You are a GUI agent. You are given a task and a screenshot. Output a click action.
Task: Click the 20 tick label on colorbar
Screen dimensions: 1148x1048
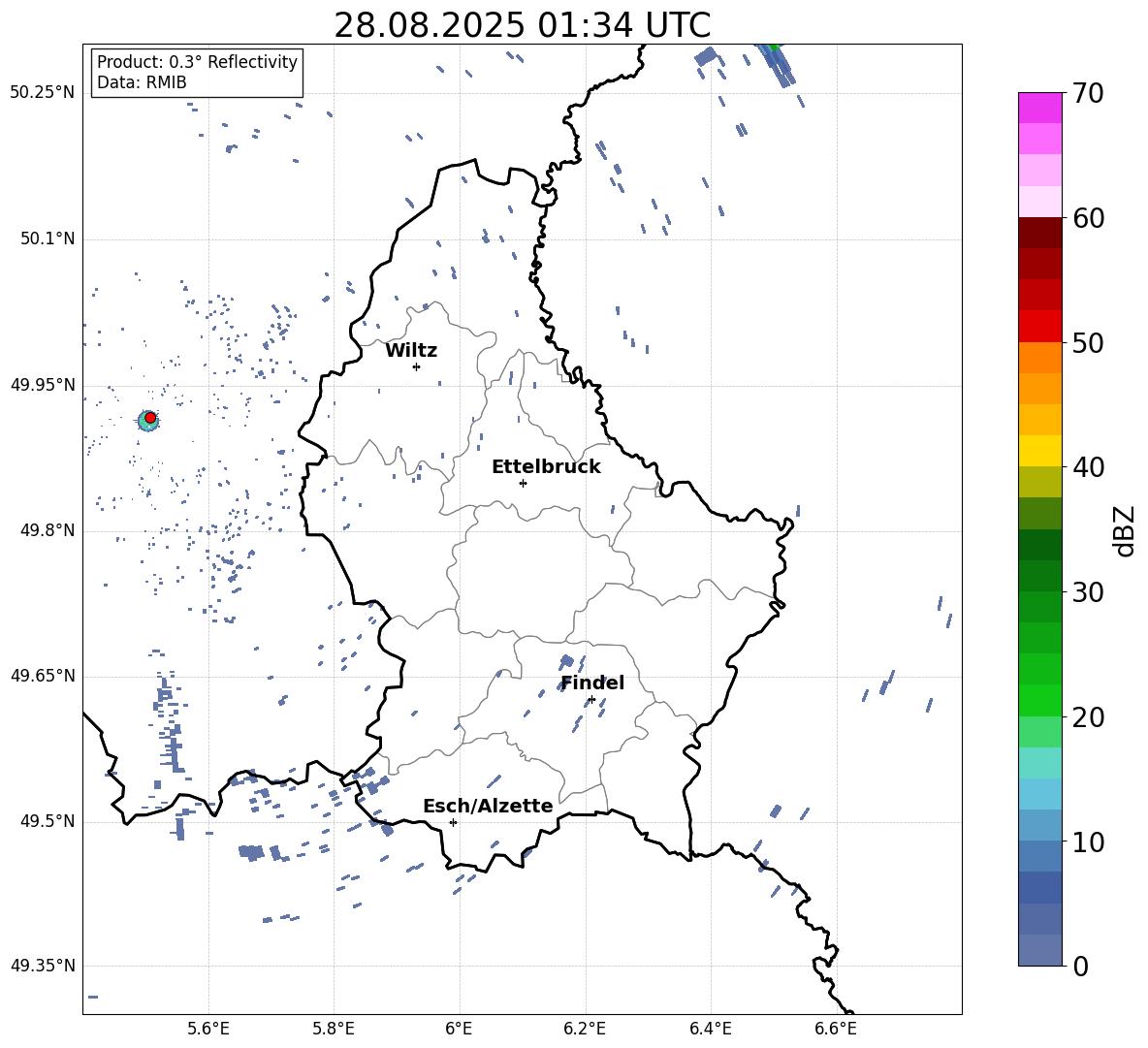tap(1089, 717)
